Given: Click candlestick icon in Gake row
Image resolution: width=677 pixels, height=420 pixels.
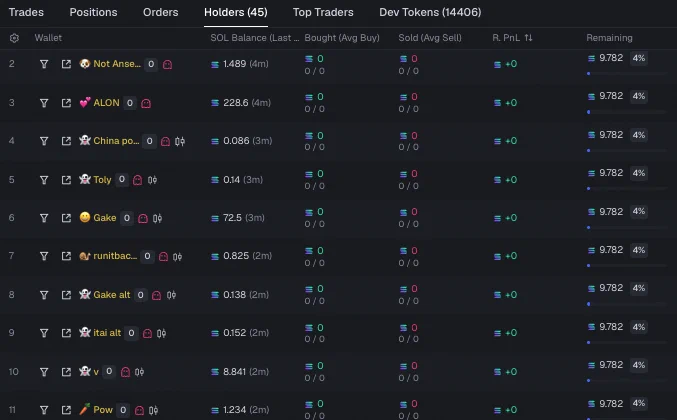Looking at the screenshot, I should [x=158, y=218].
